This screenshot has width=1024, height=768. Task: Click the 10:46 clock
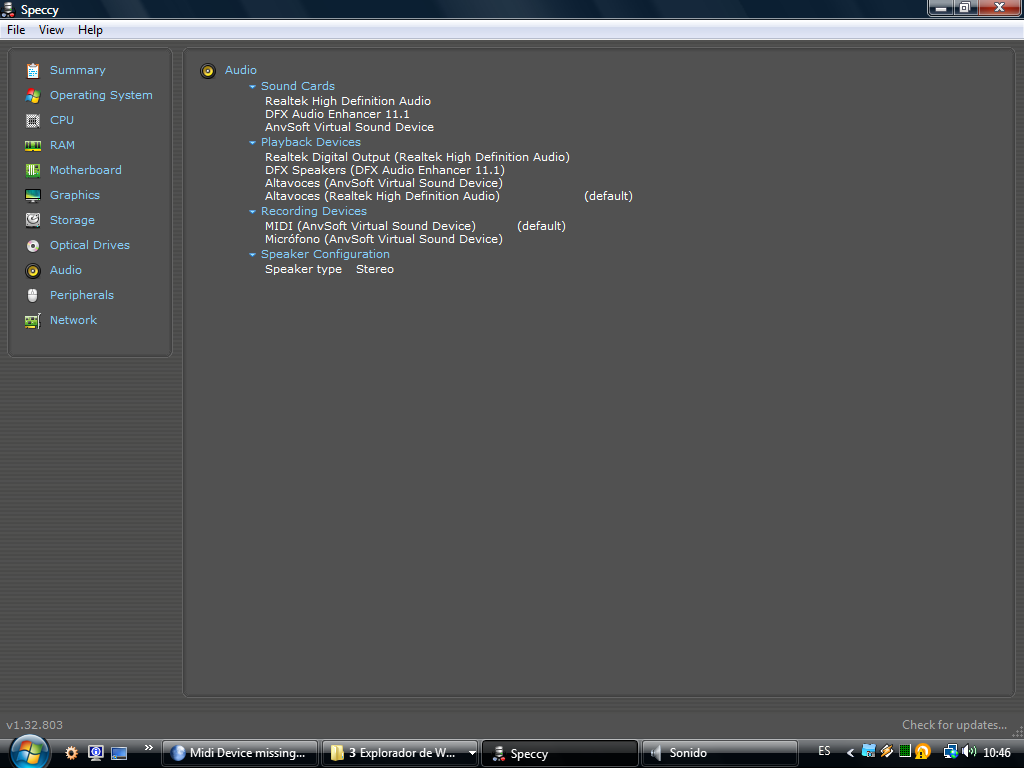pyautogui.click(x=997, y=753)
